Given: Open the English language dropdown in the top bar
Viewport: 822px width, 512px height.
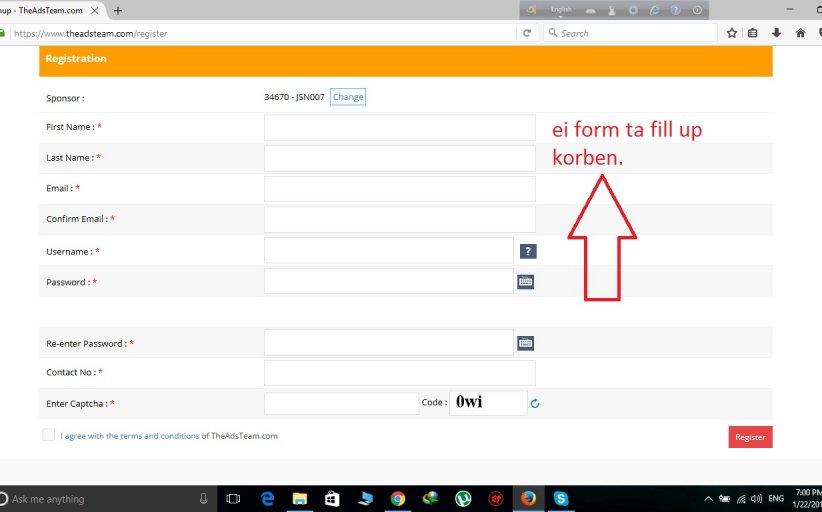Looking at the screenshot, I should tap(562, 9).
